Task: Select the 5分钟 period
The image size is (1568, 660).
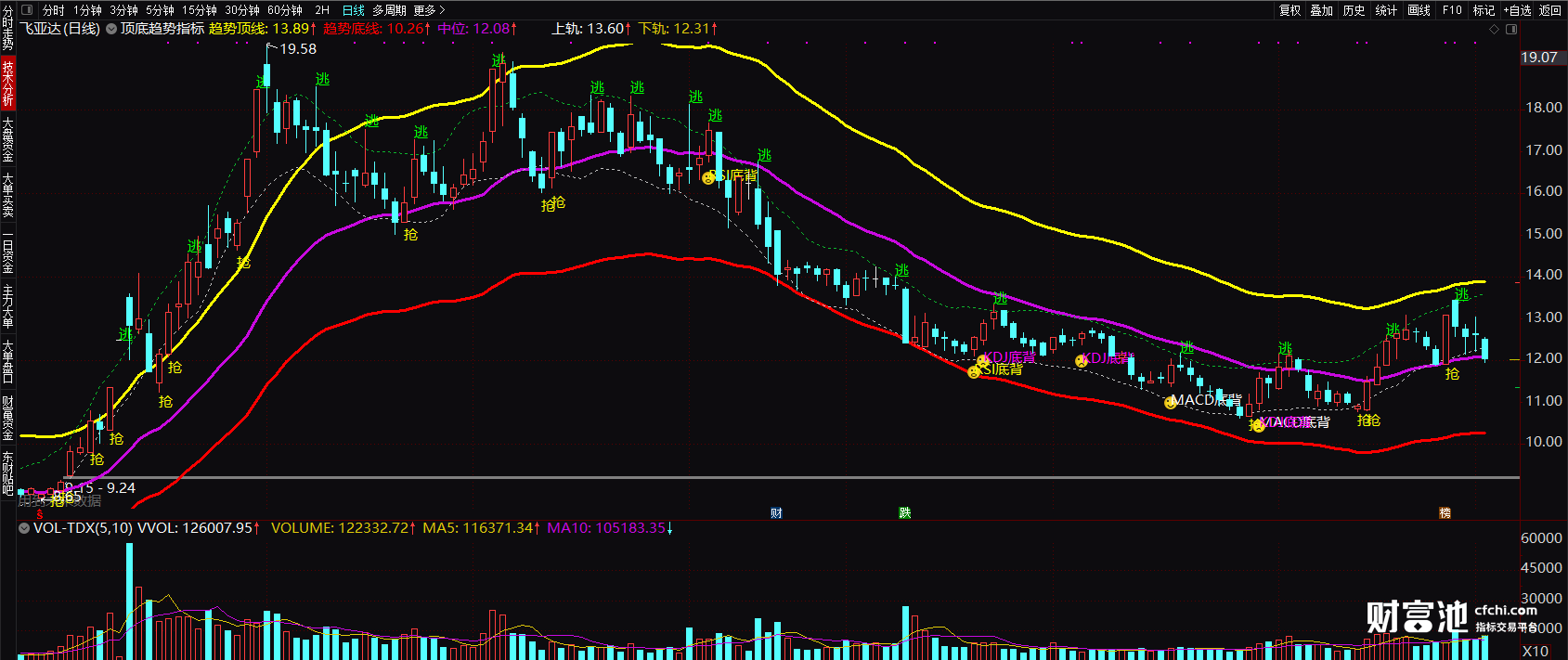Action: pos(160,10)
